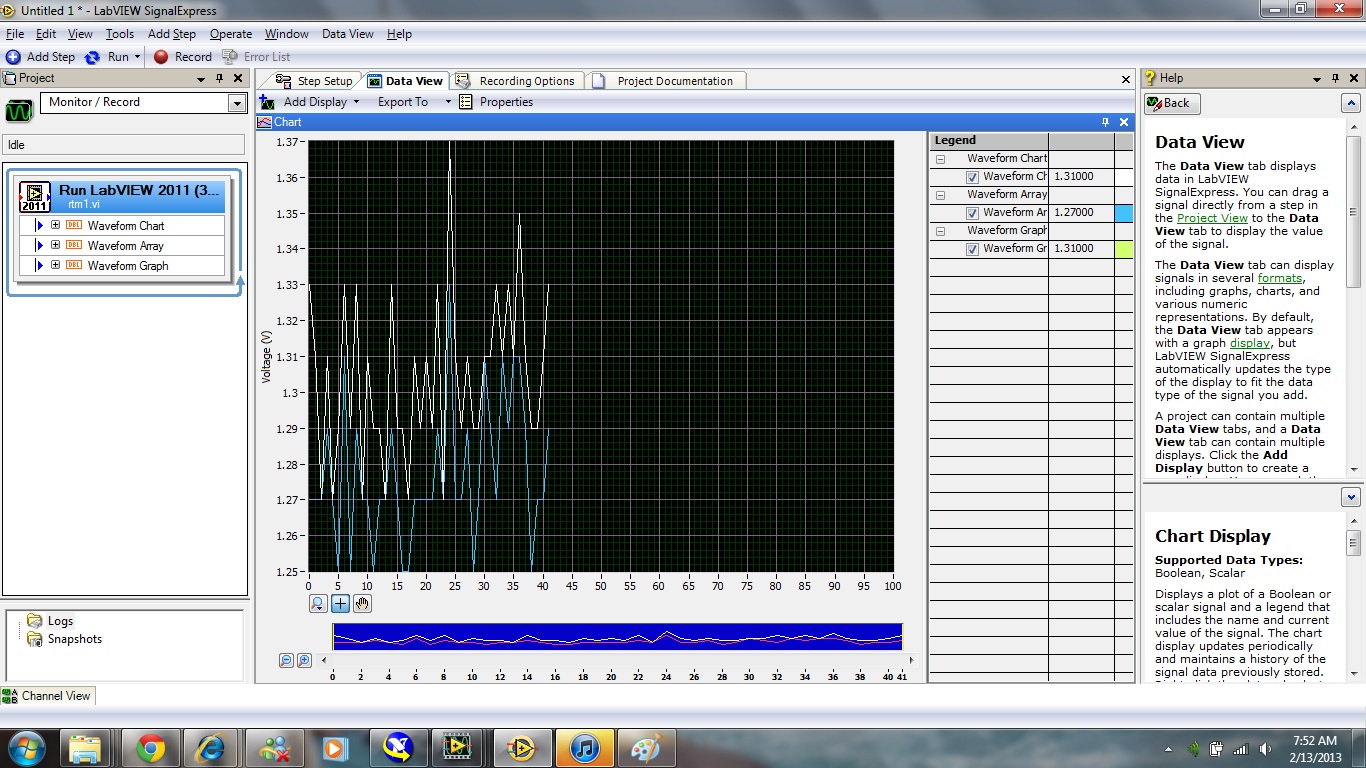The image size is (1366, 768).
Task: Click the green waveform Monitor/Record icon
Action: [19, 110]
